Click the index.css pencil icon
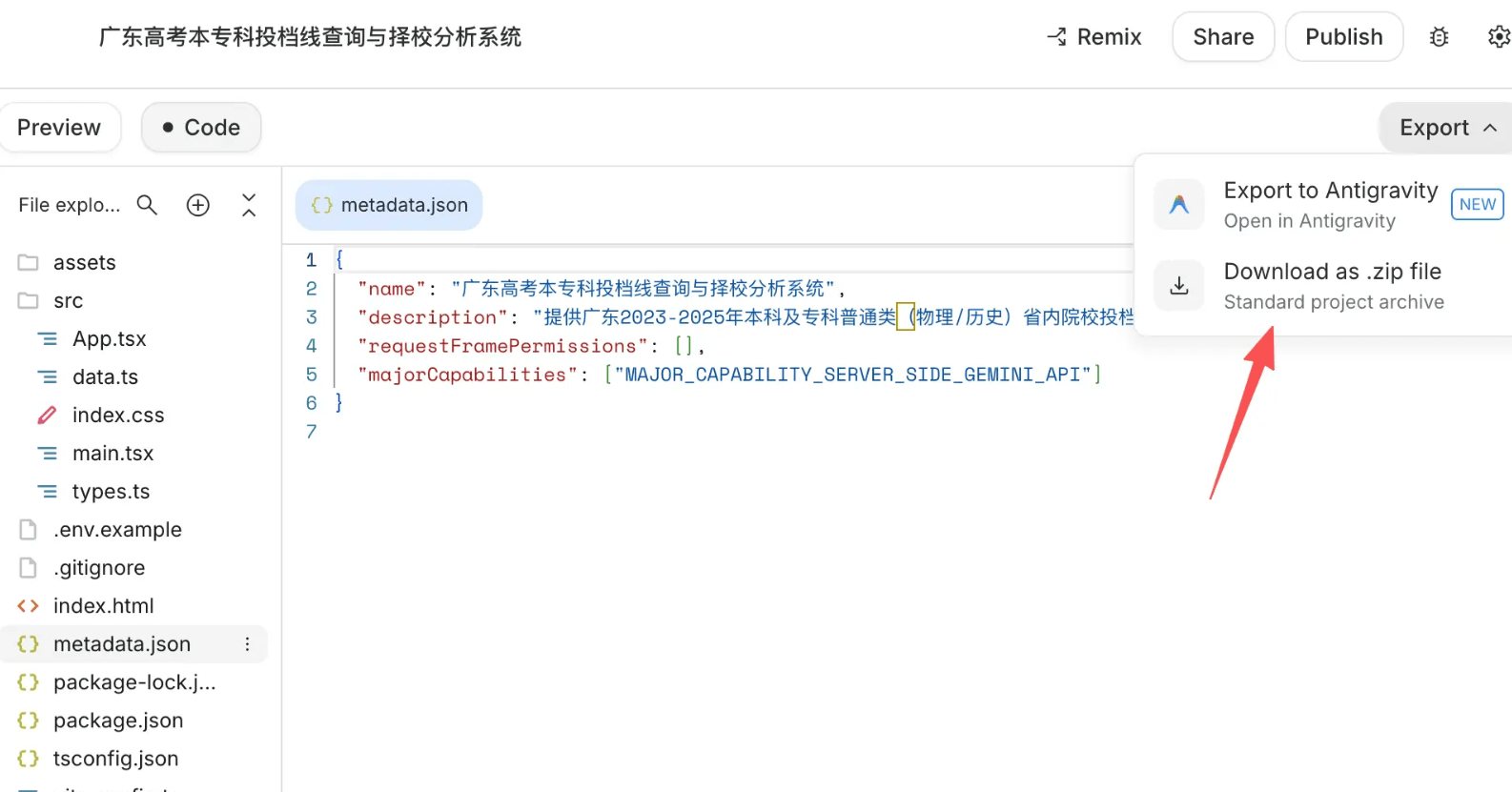The width and height of the screenshot is (1512, 792). pyautogui.click(x=47, y=415)
